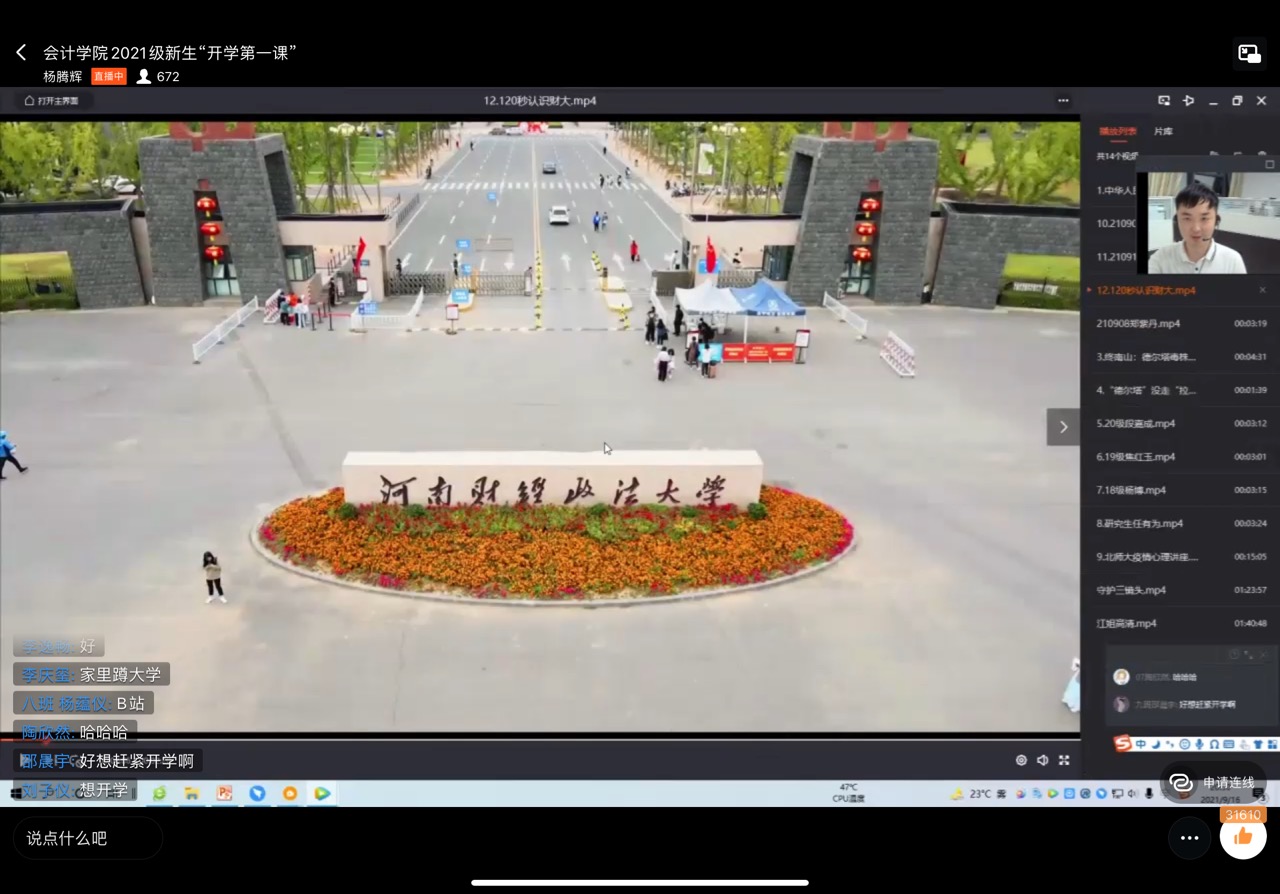Image resolution: width=1280 pixels, height=894 pixels.
Task: Switch to the 片库 library tab
Action: pos(1163,131)
